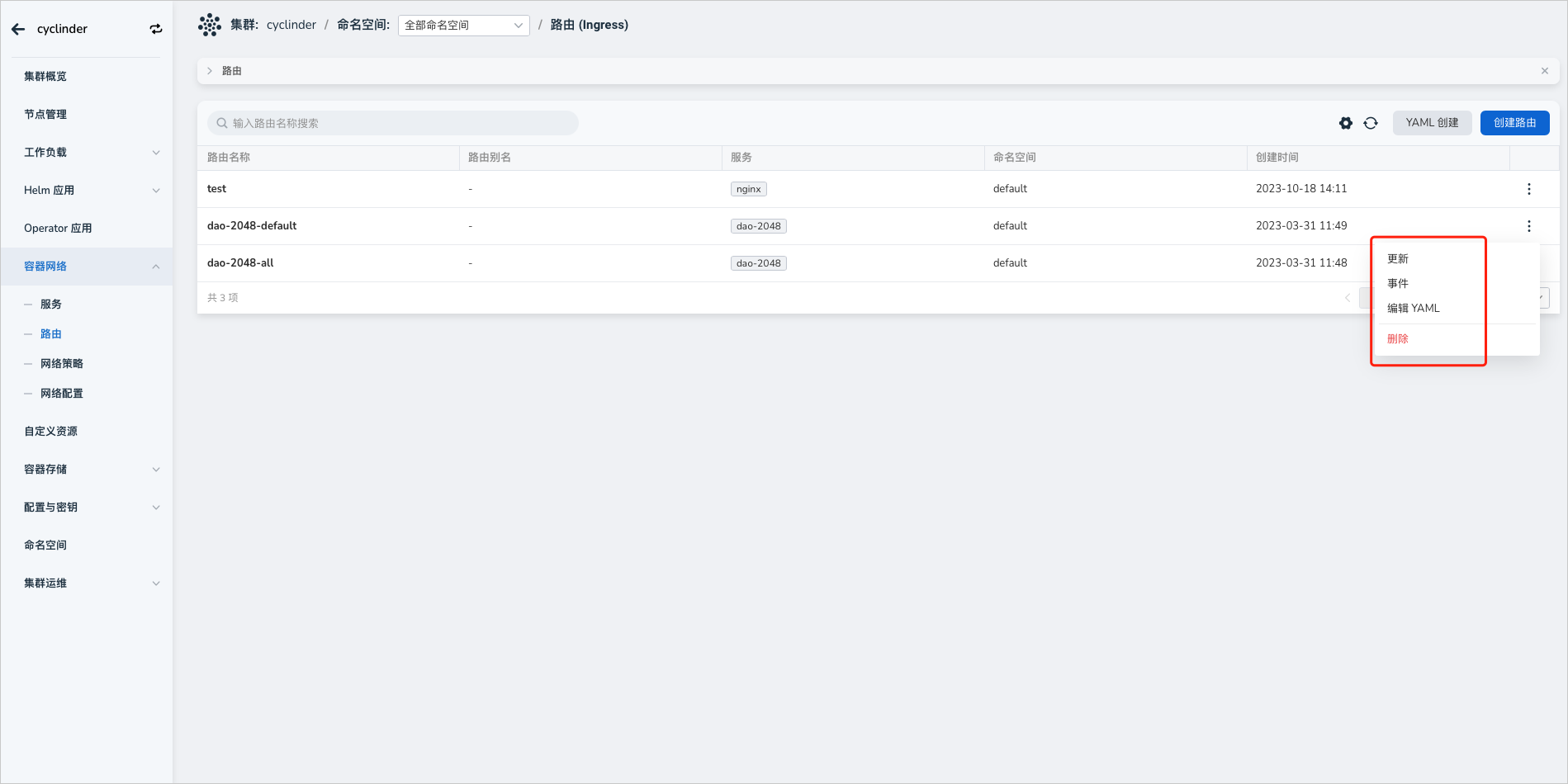This screenshot has width=1568, height=784.
Task: Open 自定义资源 in the sidebar
Action: [x=51, y=432]
